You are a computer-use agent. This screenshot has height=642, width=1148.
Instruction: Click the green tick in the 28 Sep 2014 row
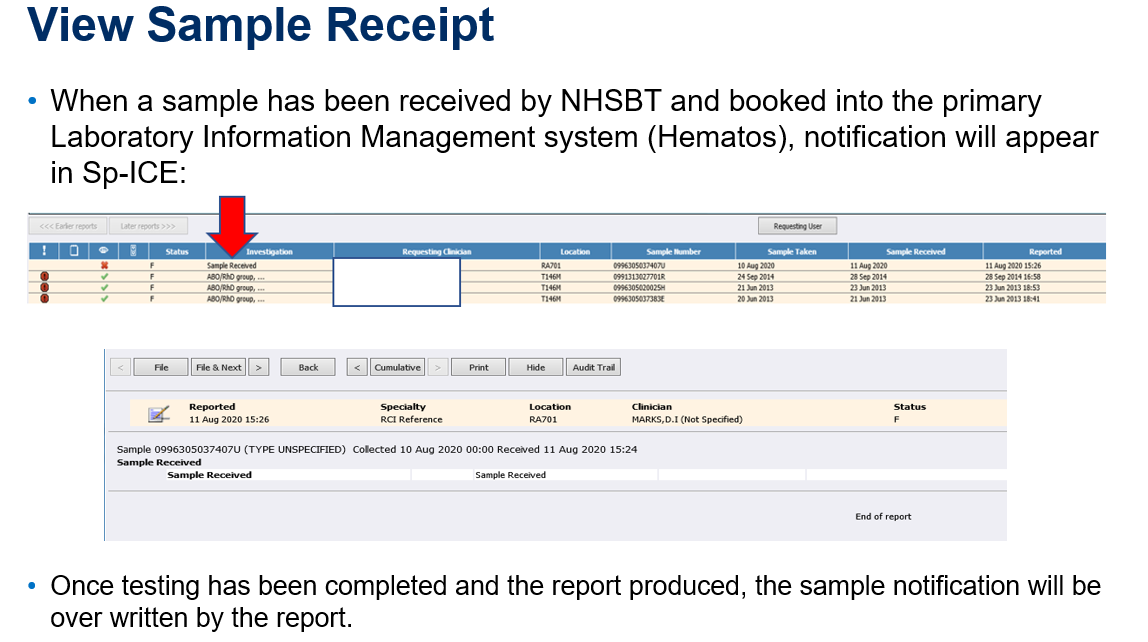coord(104,277)
